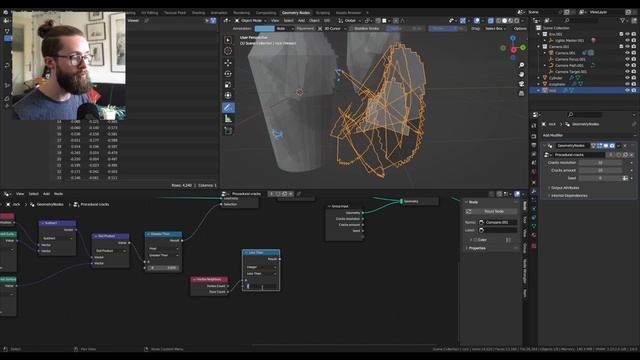Expand the Output Attributes section

[x=564, y=188]
